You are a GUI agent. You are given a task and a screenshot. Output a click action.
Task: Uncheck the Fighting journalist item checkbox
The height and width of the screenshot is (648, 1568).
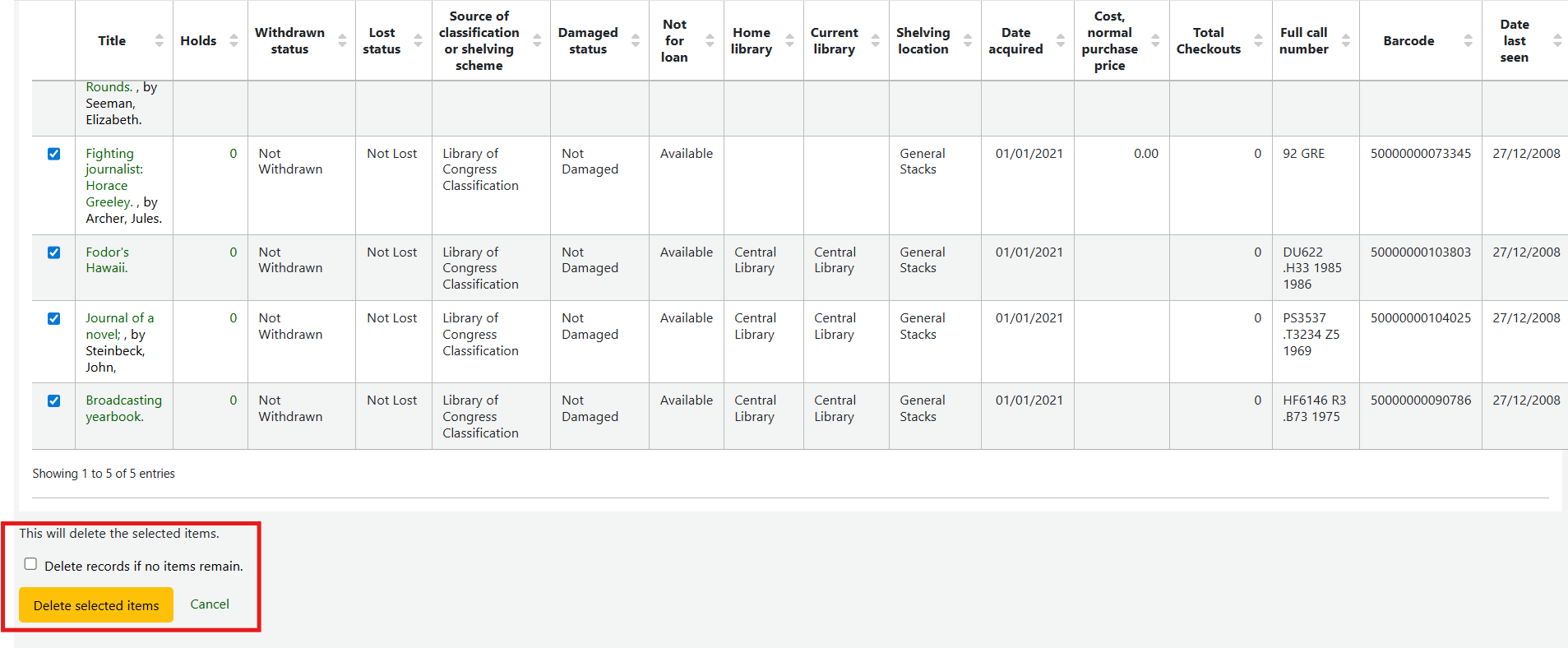pyautogui.click(x=54, y=154)
